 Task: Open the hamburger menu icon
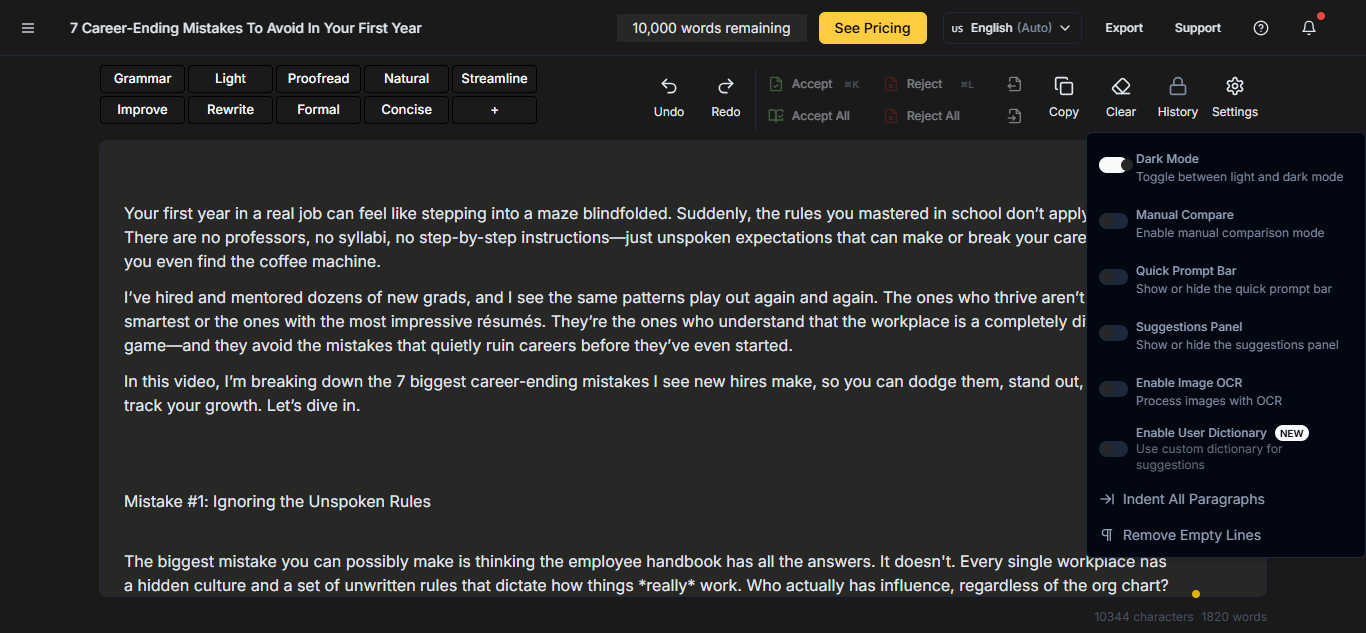(28, 28)
